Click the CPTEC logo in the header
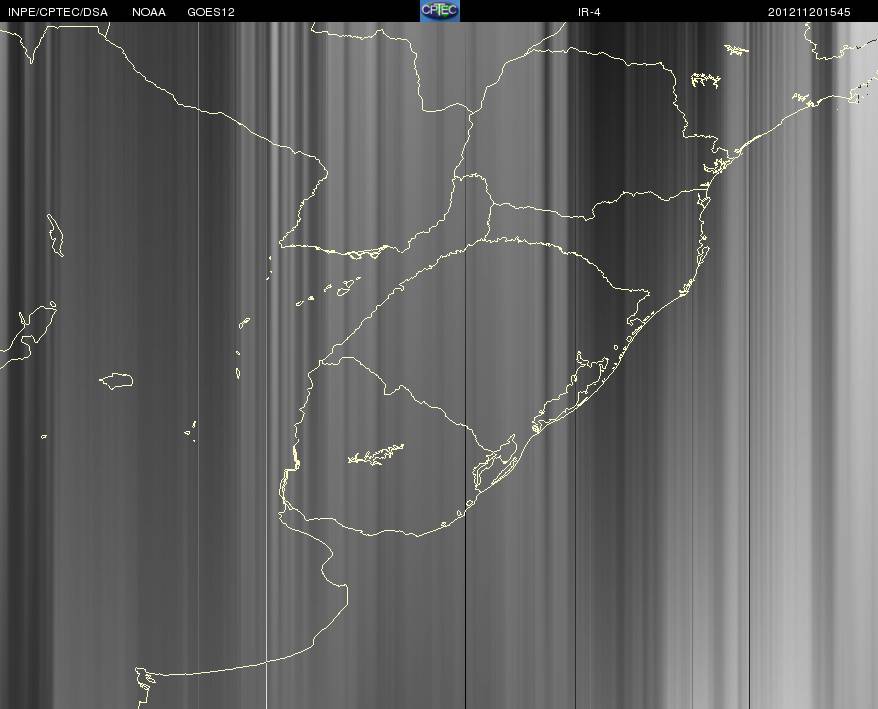Image resolution: width=878 pixels, height=709 pixels. tap(440, 11)
